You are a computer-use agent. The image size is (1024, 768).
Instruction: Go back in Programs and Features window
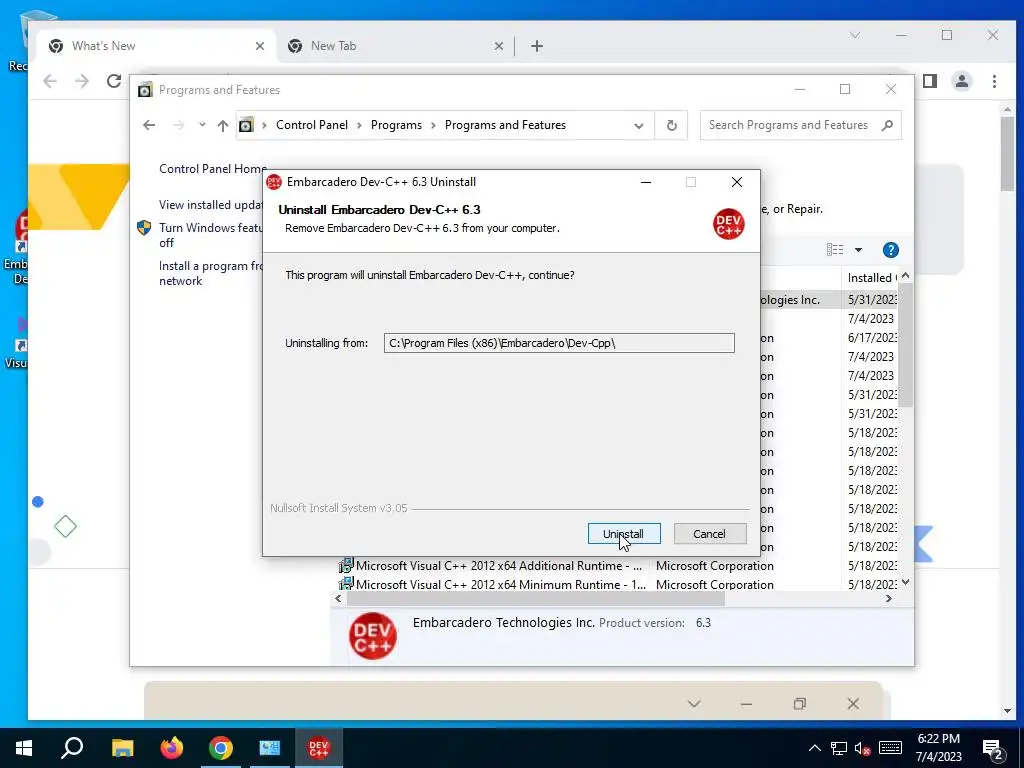pyautogui.click(x=149, y=125)
